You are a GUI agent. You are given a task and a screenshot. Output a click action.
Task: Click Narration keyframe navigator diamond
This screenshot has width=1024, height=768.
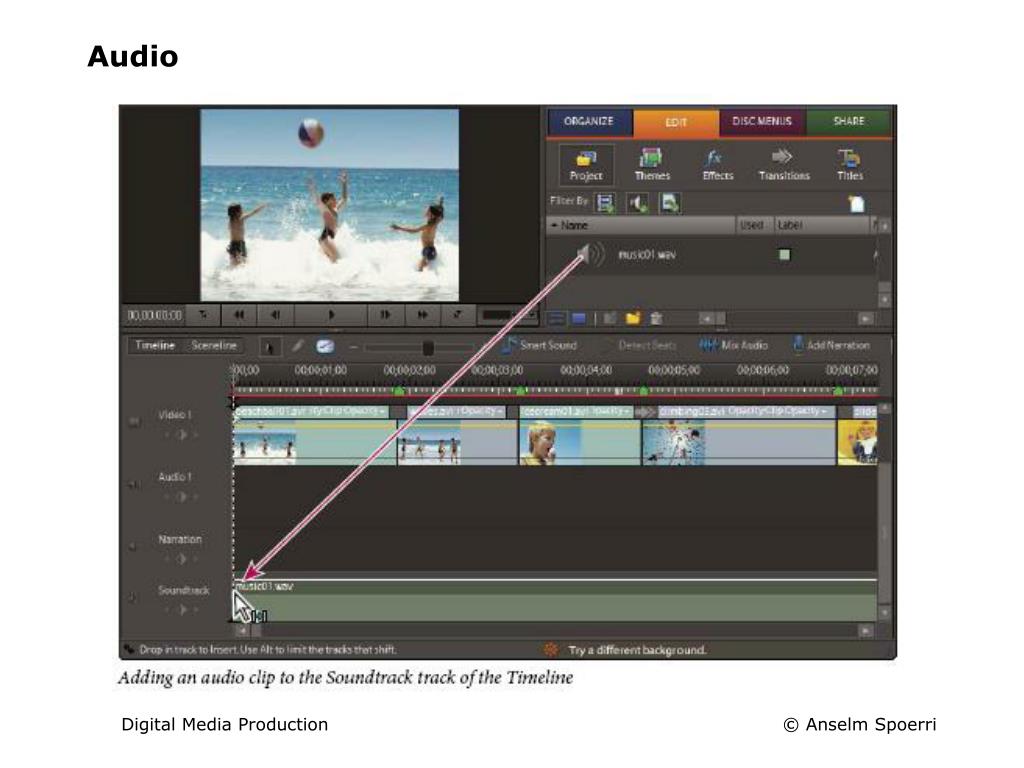[x=182, y=559]
